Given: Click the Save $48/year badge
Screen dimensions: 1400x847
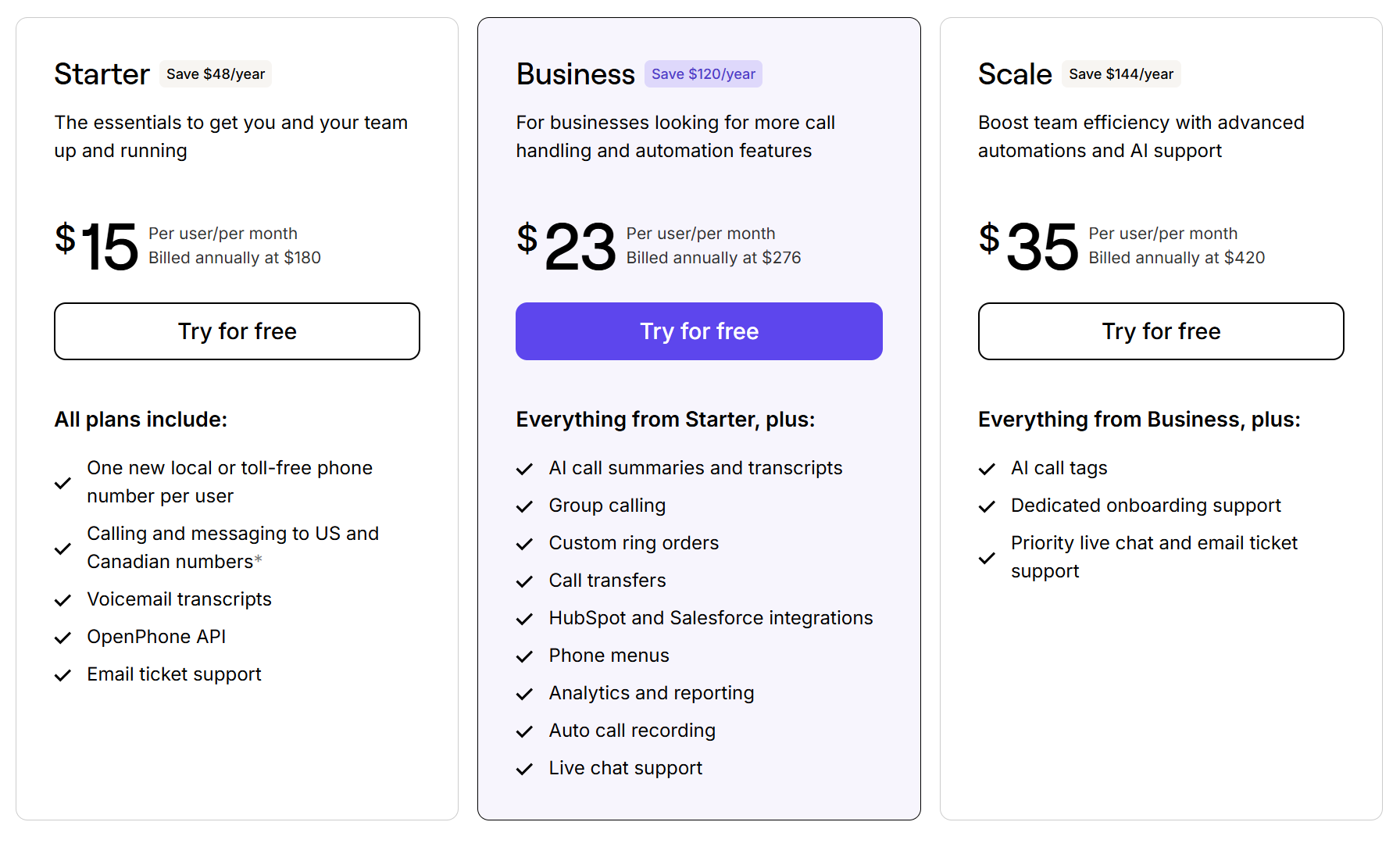Looking at the screenshot, I should point(216,74).
